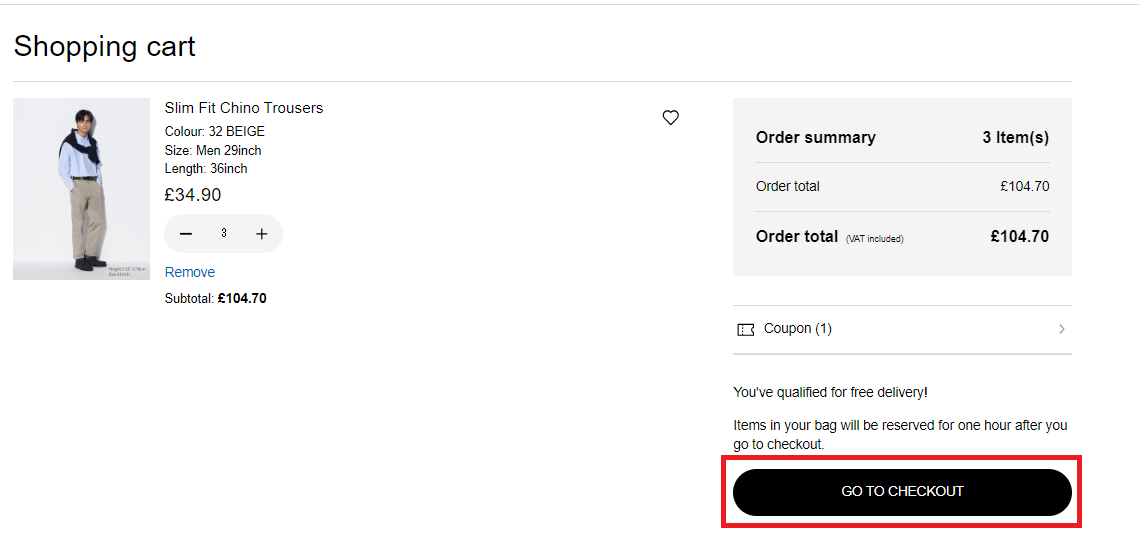The image size is (1140, 559).
Task: Click the Order summary heading
Action: coord(815,137)
